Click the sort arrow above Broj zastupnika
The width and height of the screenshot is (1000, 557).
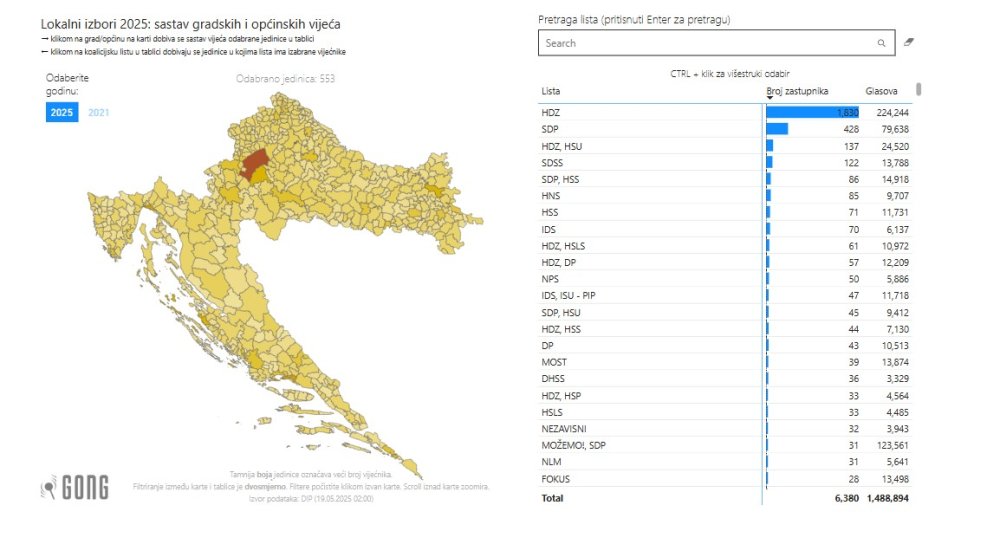[x=770, y=98]
